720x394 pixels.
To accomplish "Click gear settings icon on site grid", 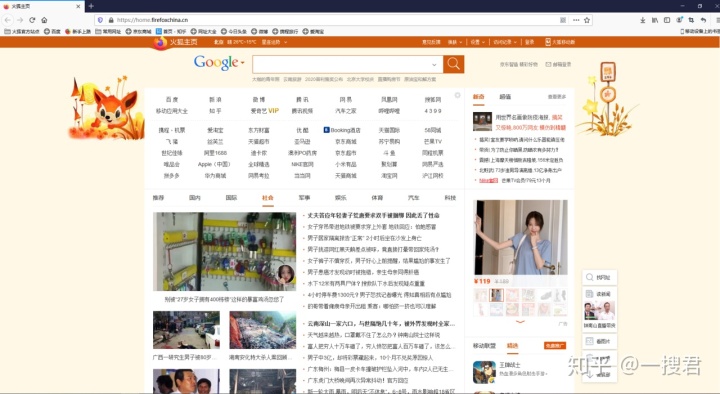I will click(457, 95).
